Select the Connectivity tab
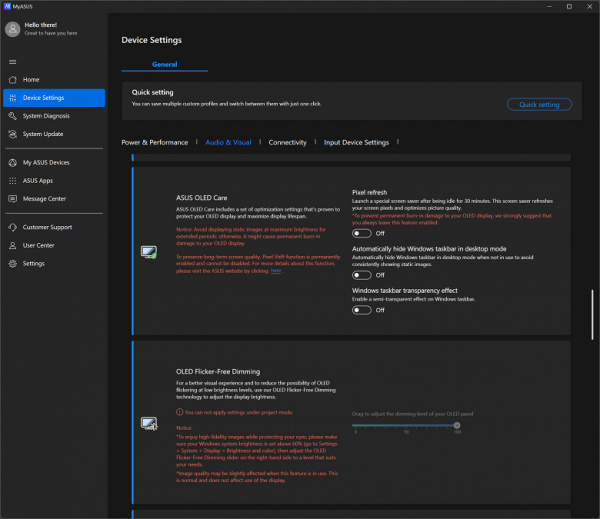This screenshot has width=600, height=519. [x=287, y=143]
